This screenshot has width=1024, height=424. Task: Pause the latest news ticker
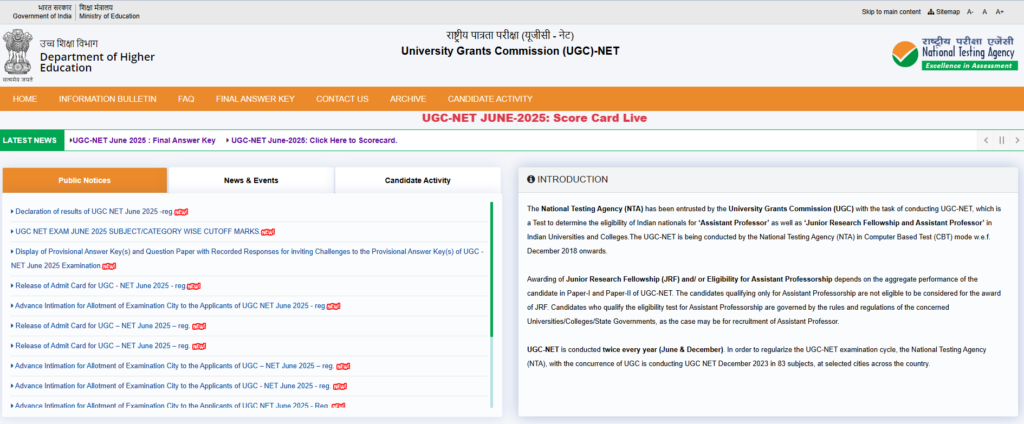tap(1001, 140)
